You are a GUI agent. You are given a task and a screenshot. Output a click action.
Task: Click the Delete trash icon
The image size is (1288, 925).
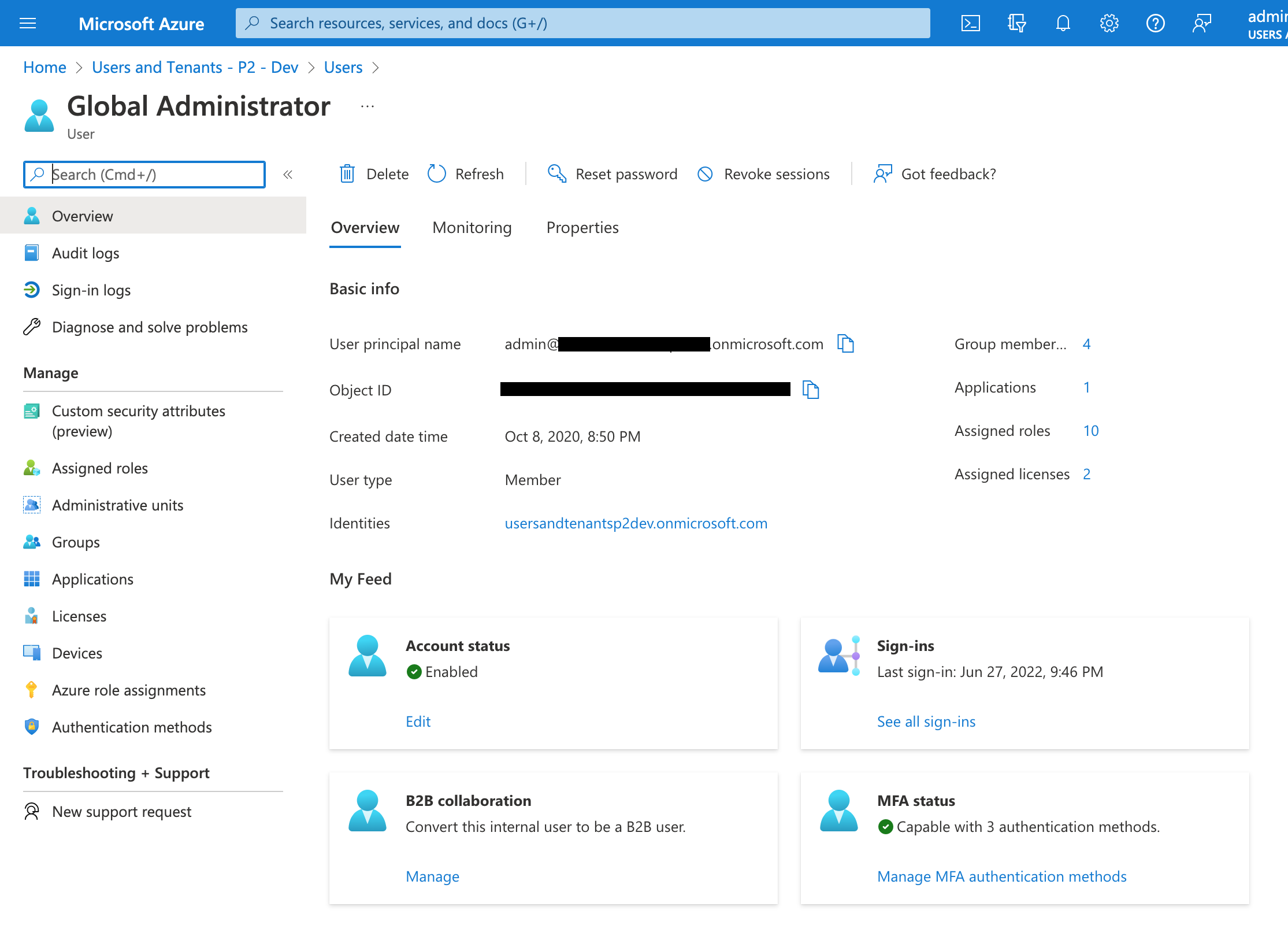click(347, 173)
